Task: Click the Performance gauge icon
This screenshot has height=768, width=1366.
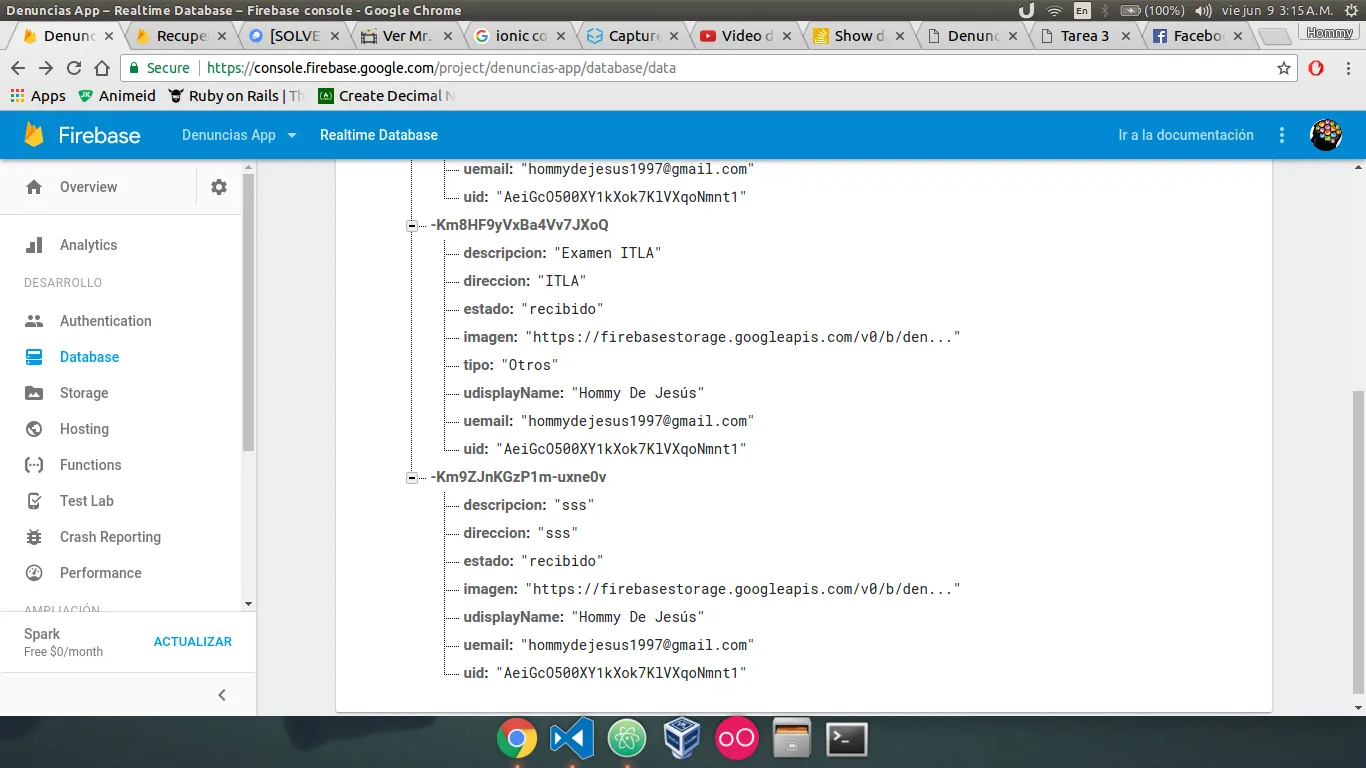Action: click(x=34, y=573)
